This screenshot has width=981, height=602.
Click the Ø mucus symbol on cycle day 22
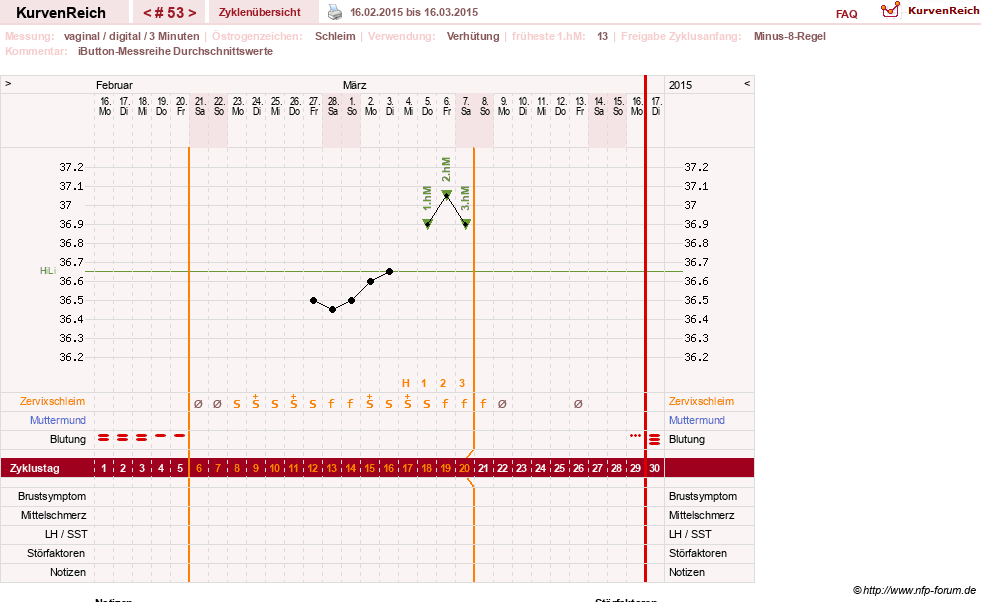[x=502, y=404]
